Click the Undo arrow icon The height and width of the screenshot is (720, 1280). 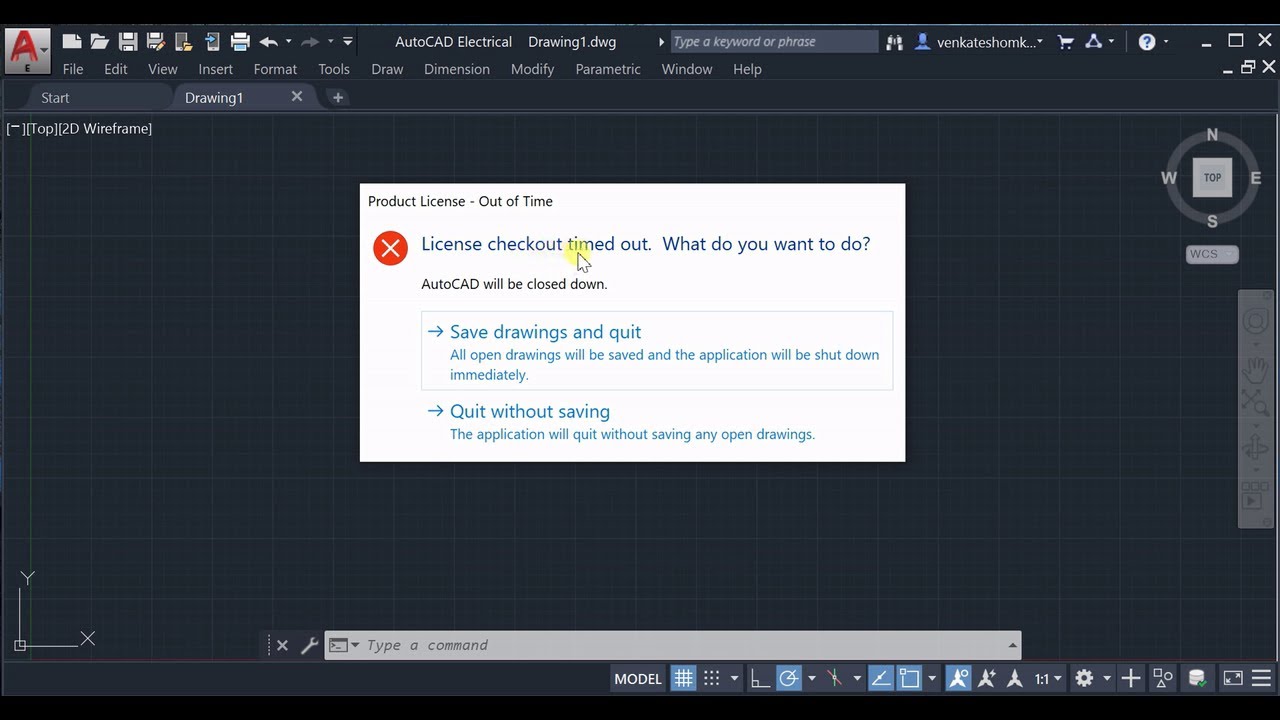[x=268, y=42]
